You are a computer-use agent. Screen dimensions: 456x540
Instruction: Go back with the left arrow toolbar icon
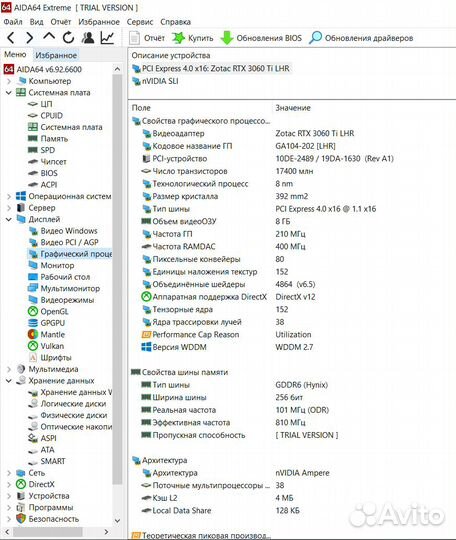click(11, 38)
